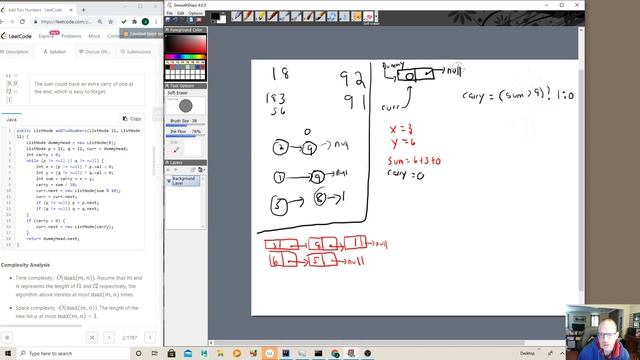This screenshot has height=360, width=640.
Task: Click the taskbar search box
Action: point(73,353)
